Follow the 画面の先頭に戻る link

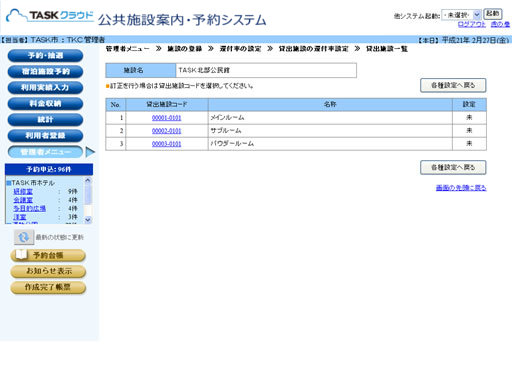coord(461,188)
